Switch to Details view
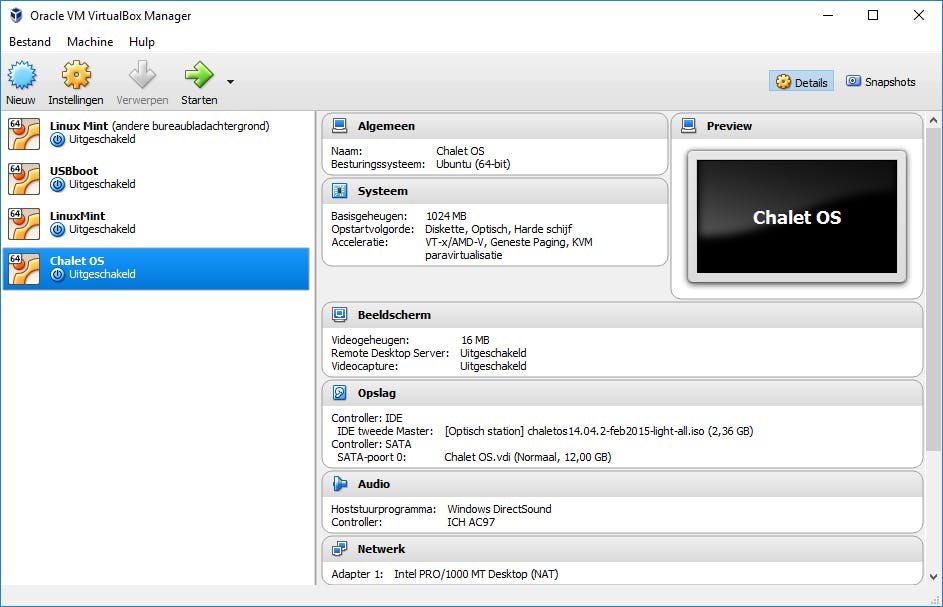The width and height of the screenshot is (943, 607). 801,82
